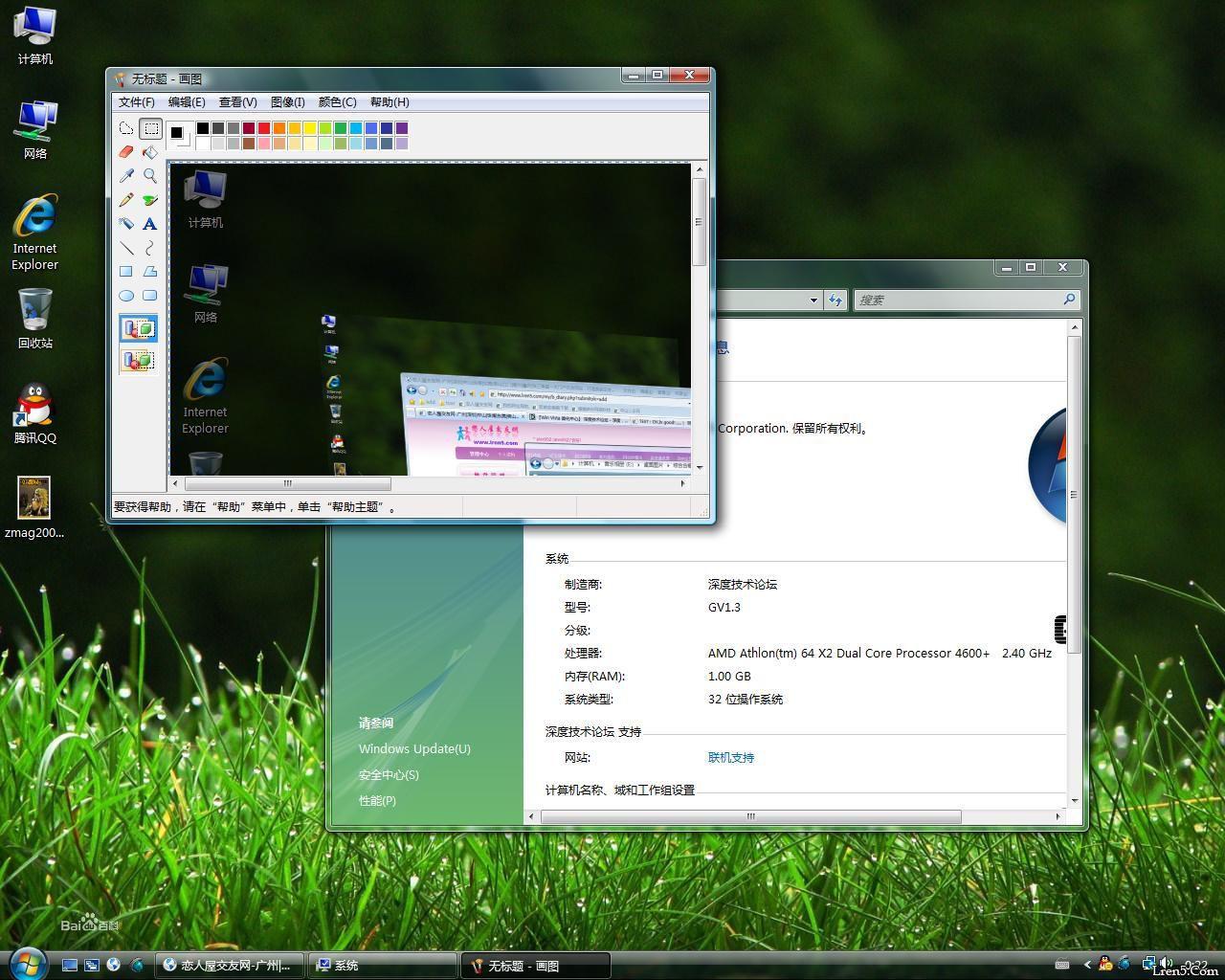Image resolution: width=1225 pixels, height=980 pixels.
Task: Pick the Polygon shape tool
Action: 150,272
